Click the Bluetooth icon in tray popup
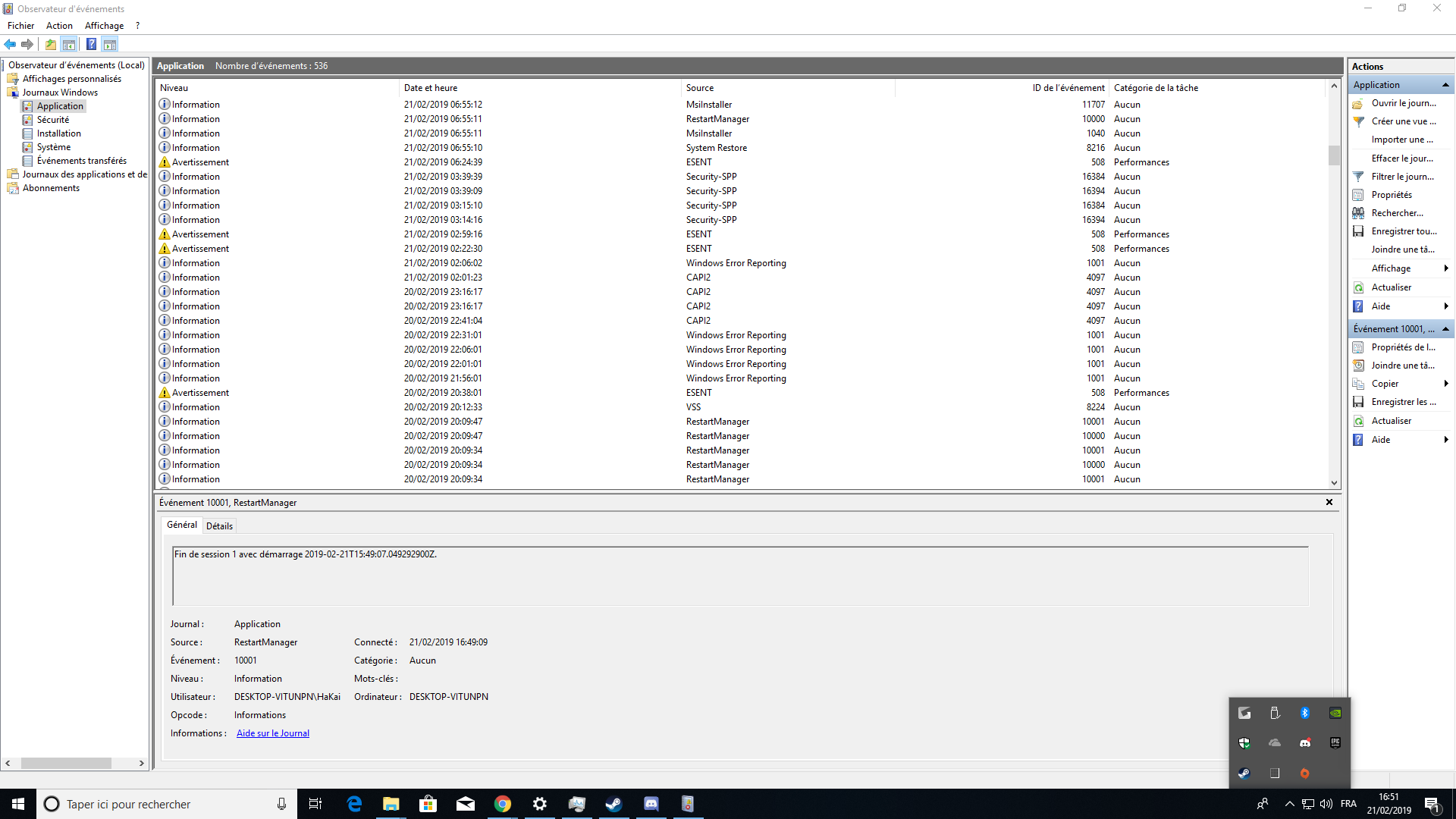The image size is (1456, 819). 1305,713
